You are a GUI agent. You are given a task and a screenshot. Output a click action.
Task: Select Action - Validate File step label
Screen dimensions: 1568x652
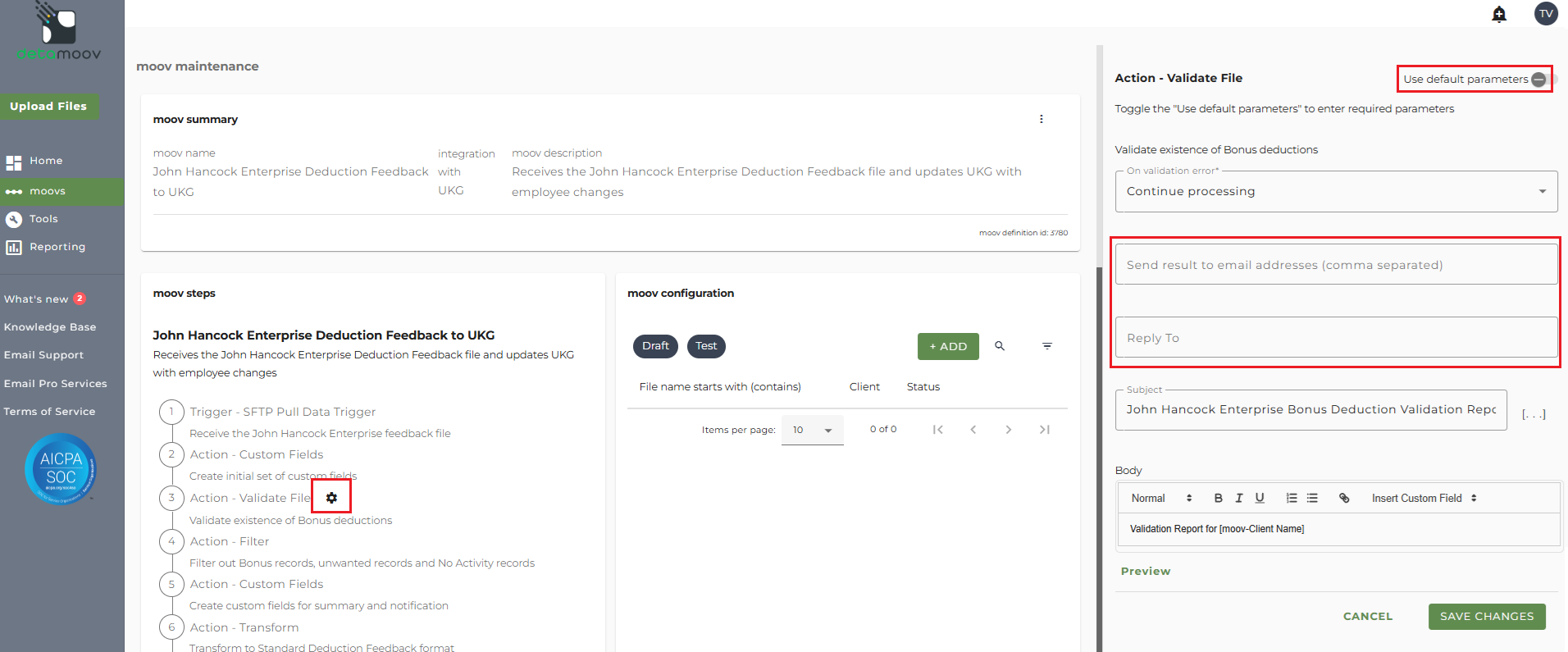click(250, 498)
